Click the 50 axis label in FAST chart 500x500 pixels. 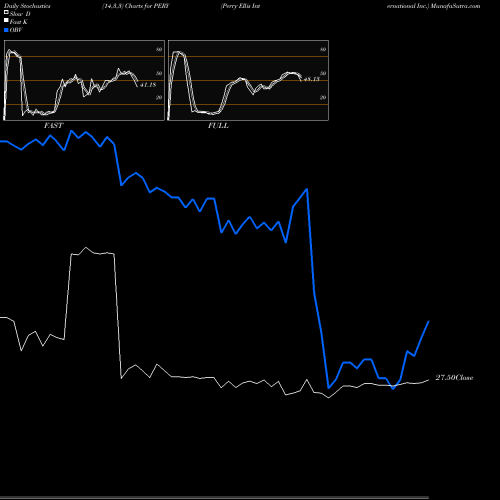point(159,73)
